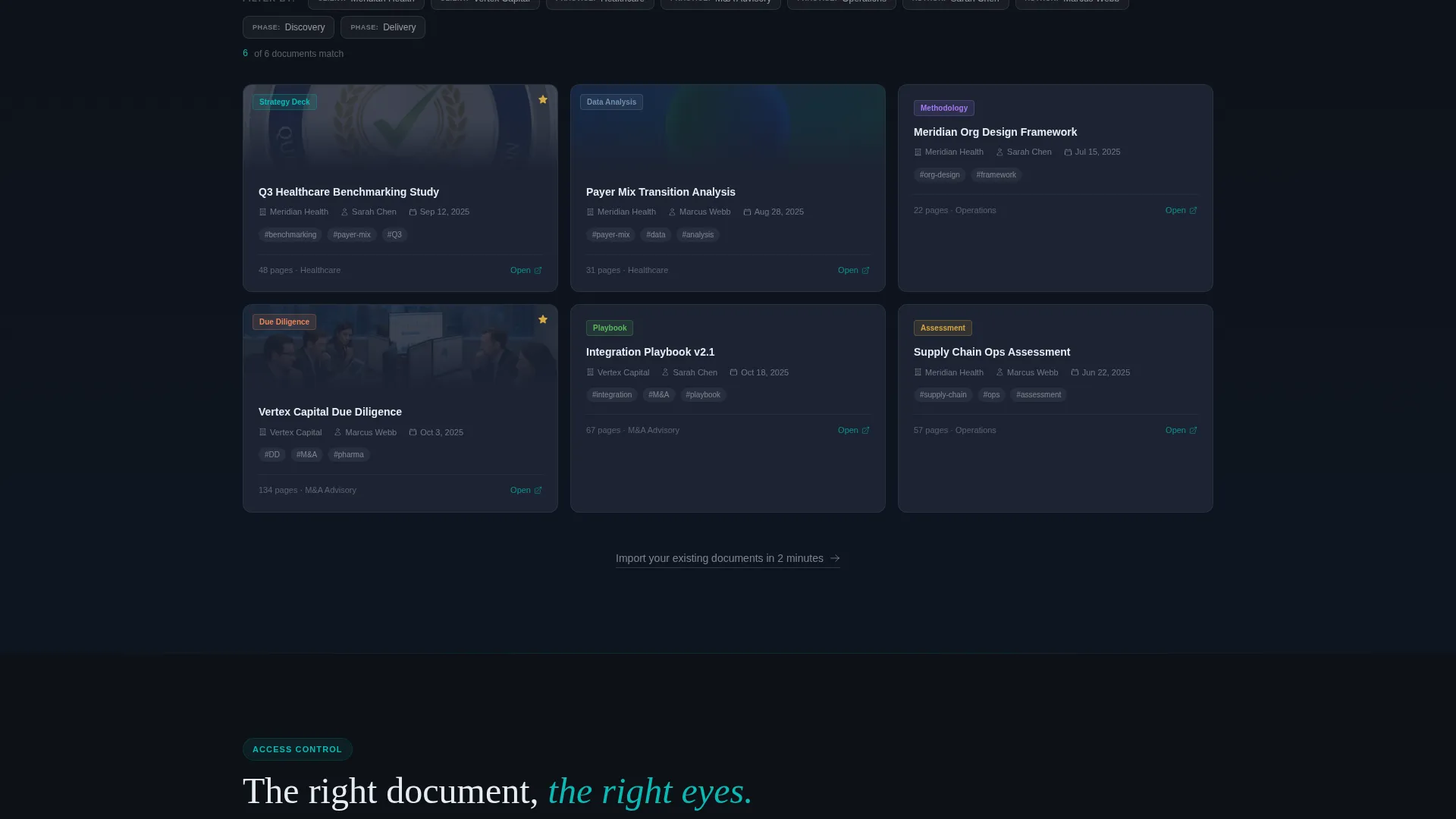Image resolution: width=1456 pixels, height=819 pixels.
Task: Click external-link icon on Integration Playbook v2.1
Action: (x=865, y=431)
